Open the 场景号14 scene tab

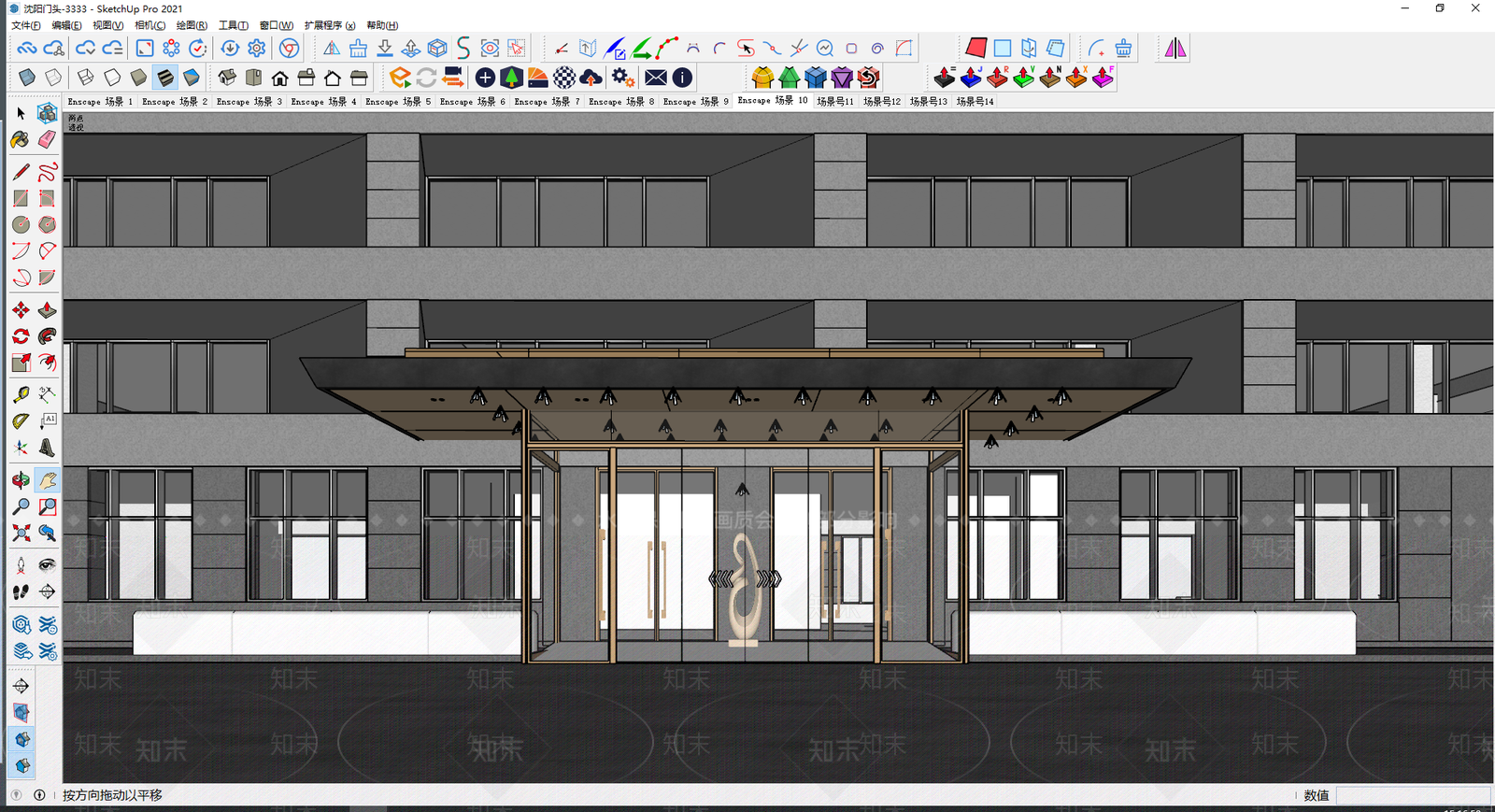point(975,101)
